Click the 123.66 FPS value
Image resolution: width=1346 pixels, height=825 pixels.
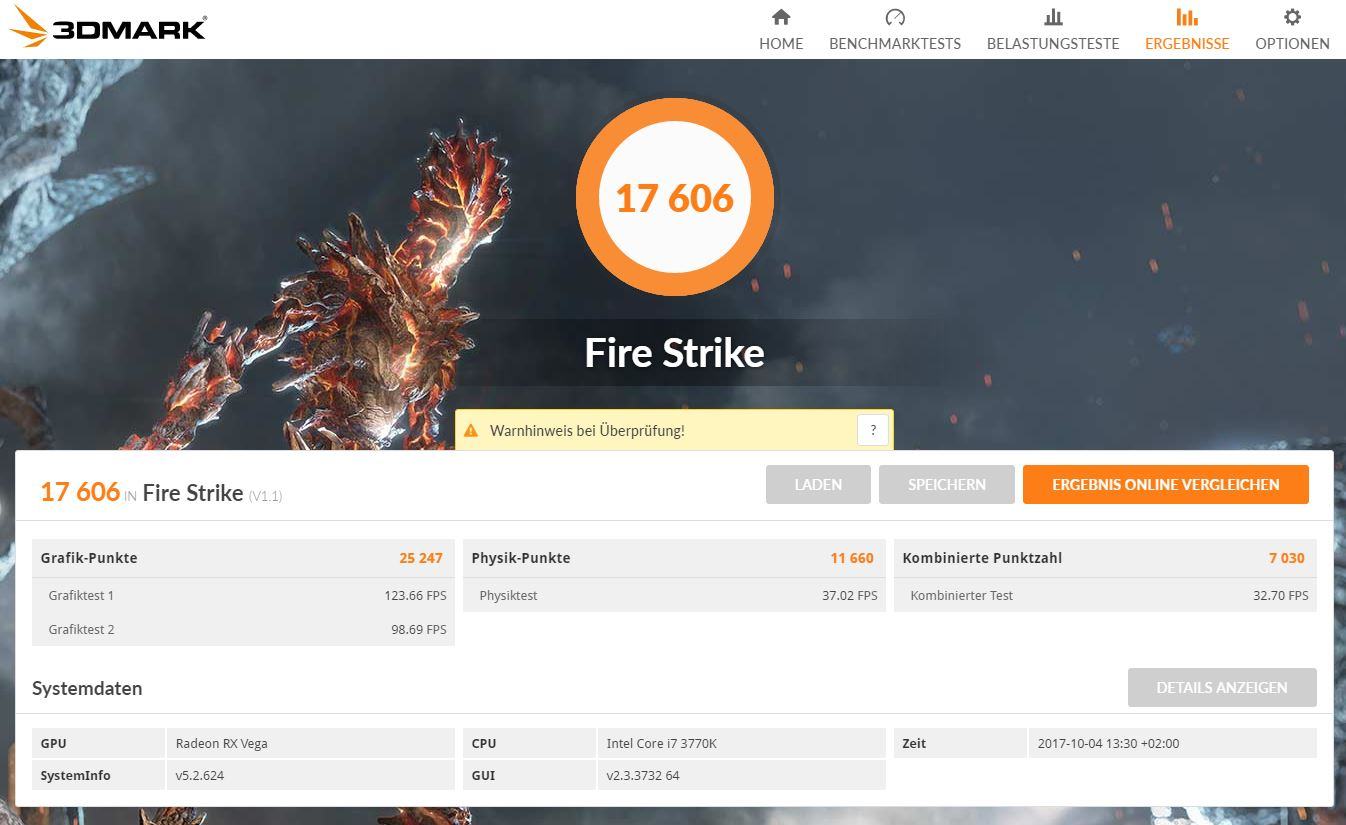pyautogui.click(x=415, y=595)
